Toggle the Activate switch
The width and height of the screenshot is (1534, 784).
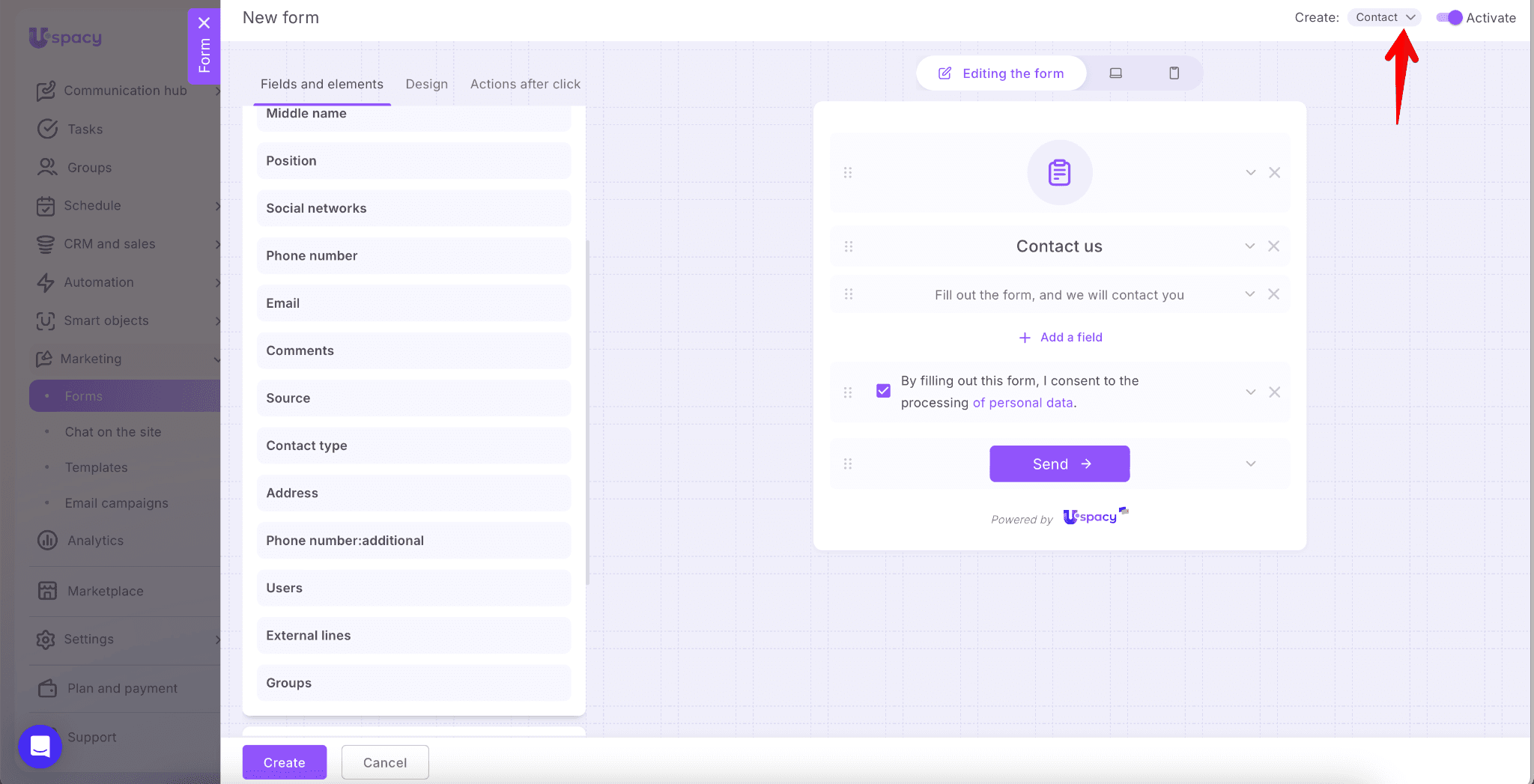point(1449,18)
